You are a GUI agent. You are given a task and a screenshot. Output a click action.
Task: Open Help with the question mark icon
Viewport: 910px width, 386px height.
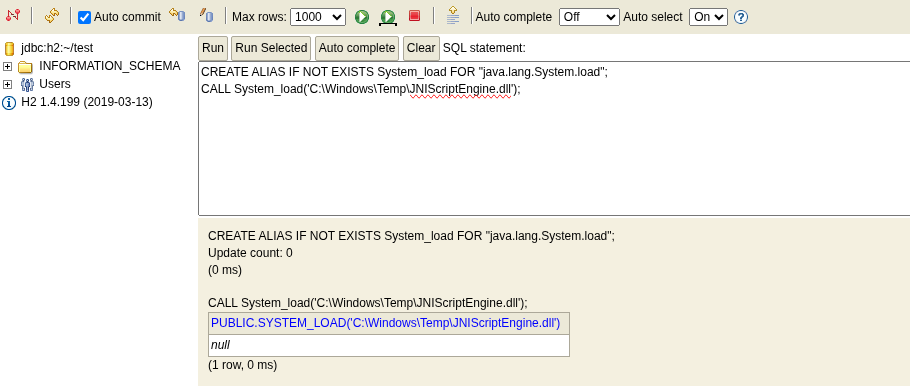click(x=741, y=17)
